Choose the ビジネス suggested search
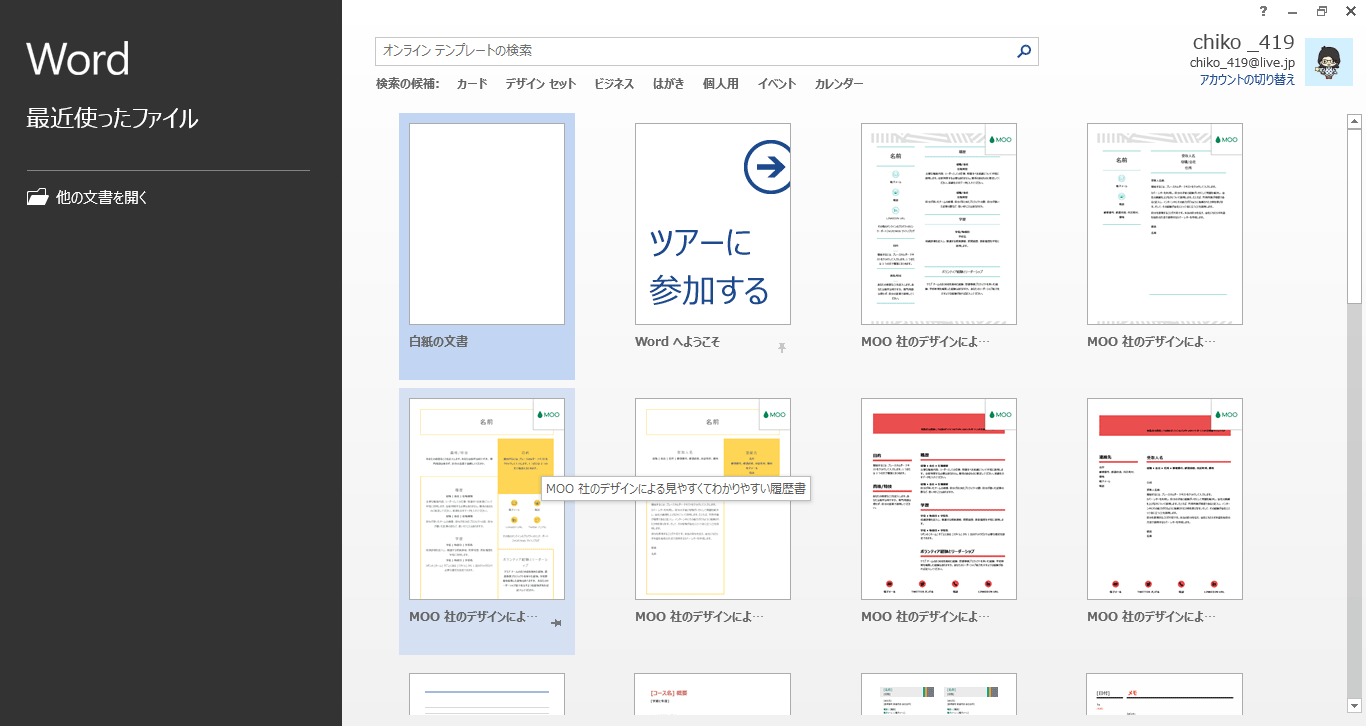The width and height of the screenshot is (1366, 726). pos(614,84)
